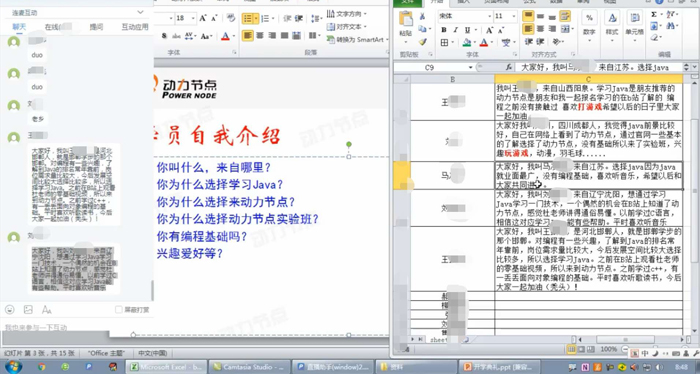Click the red font color swatch in Excel
The width and height of the screenshot is (700, 374).
pos(483,42)
